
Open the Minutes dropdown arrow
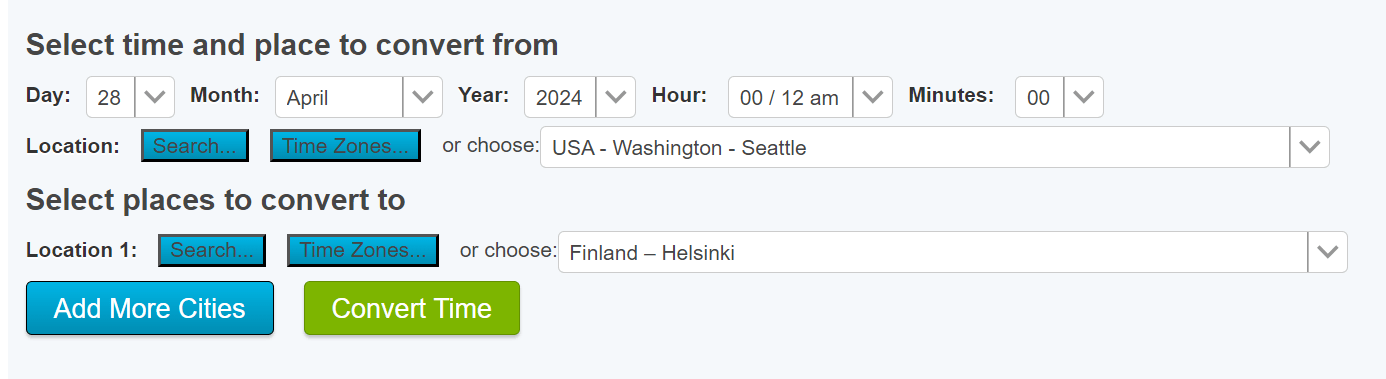coord(1083,97)
